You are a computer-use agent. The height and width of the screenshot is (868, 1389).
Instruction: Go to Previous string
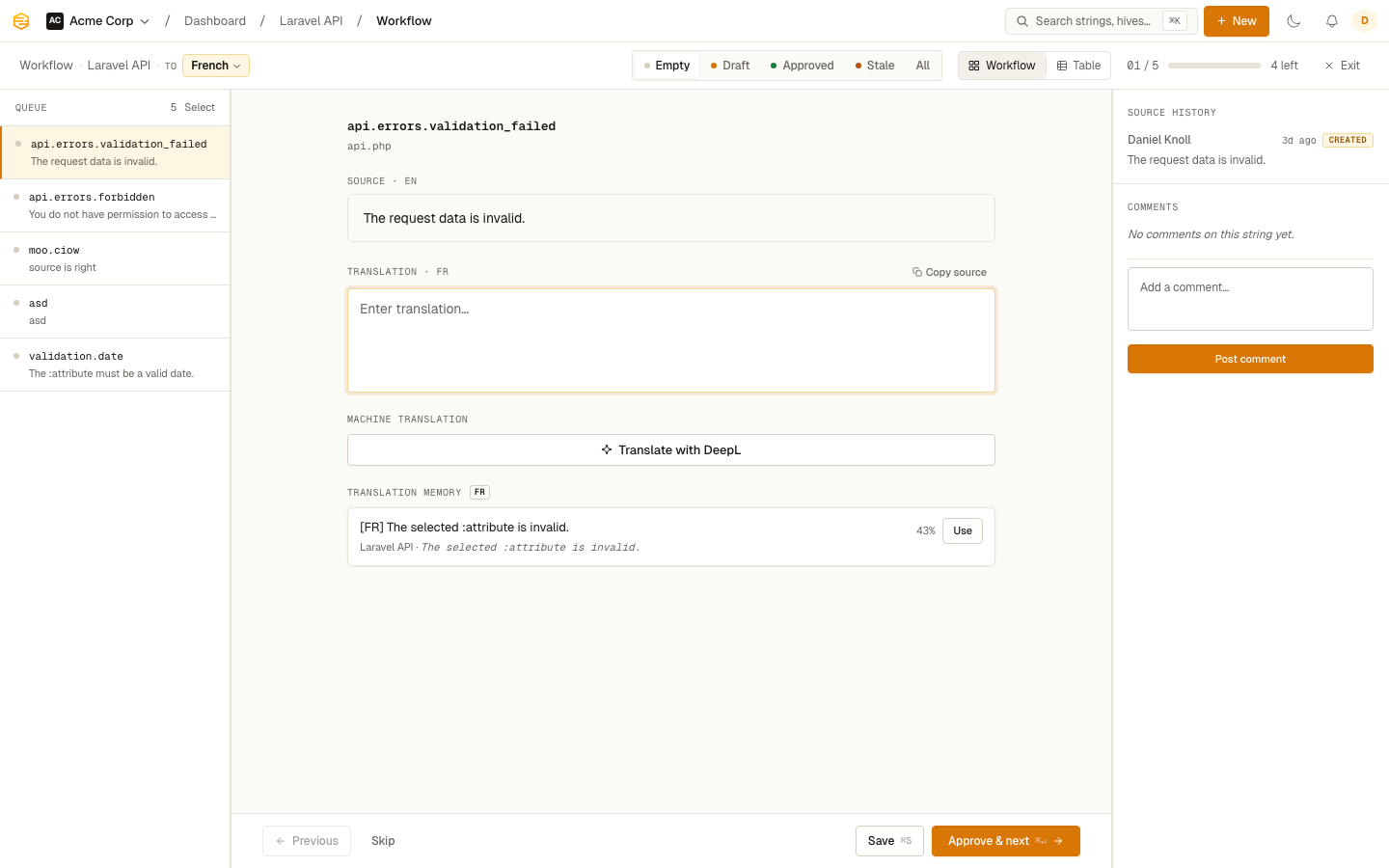[x=307, y=841]
